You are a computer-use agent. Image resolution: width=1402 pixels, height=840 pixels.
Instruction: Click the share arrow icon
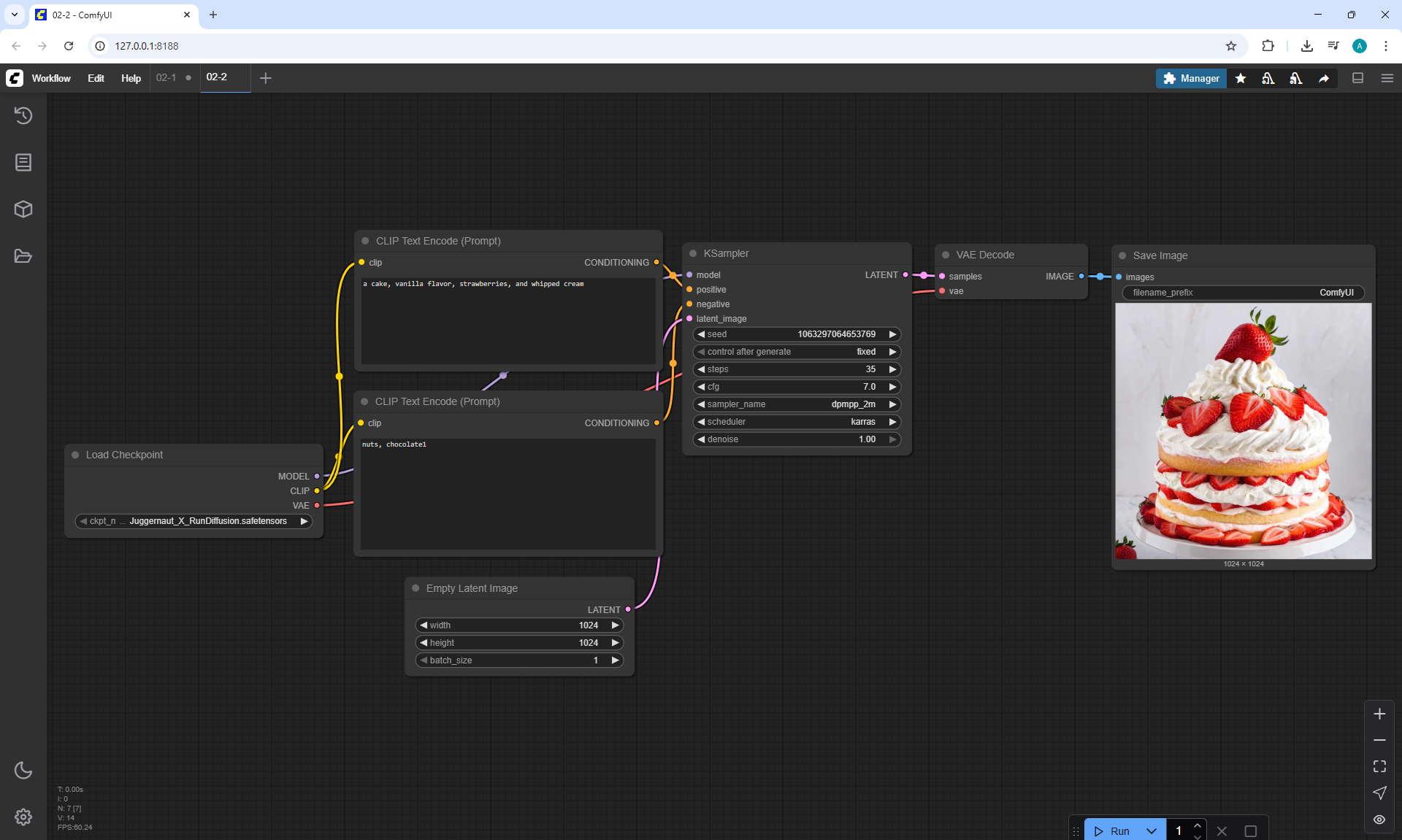point(1324,78)
